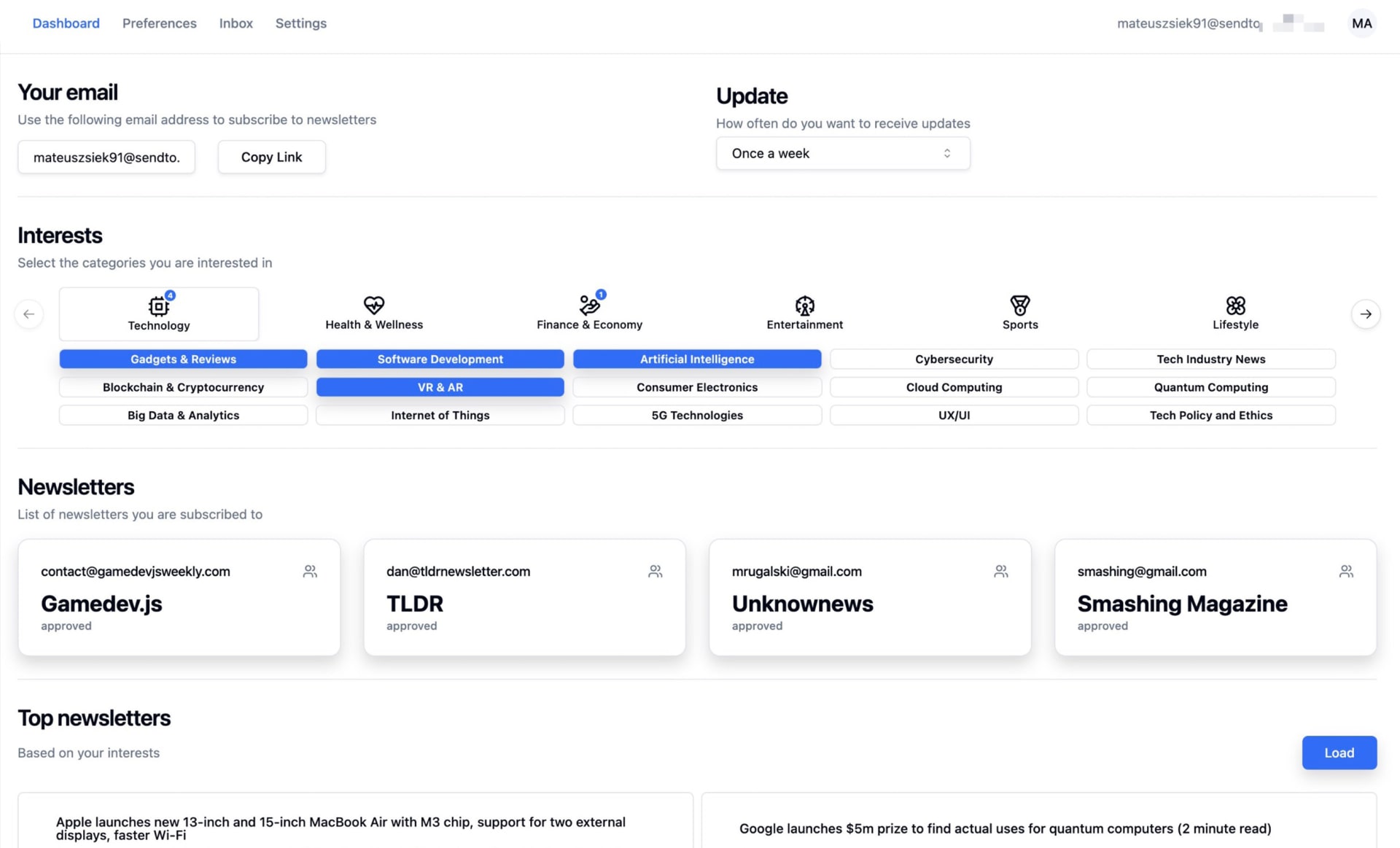Click the blue Load button
The width and height of the screenshot is (1400, 848).
1339,752
